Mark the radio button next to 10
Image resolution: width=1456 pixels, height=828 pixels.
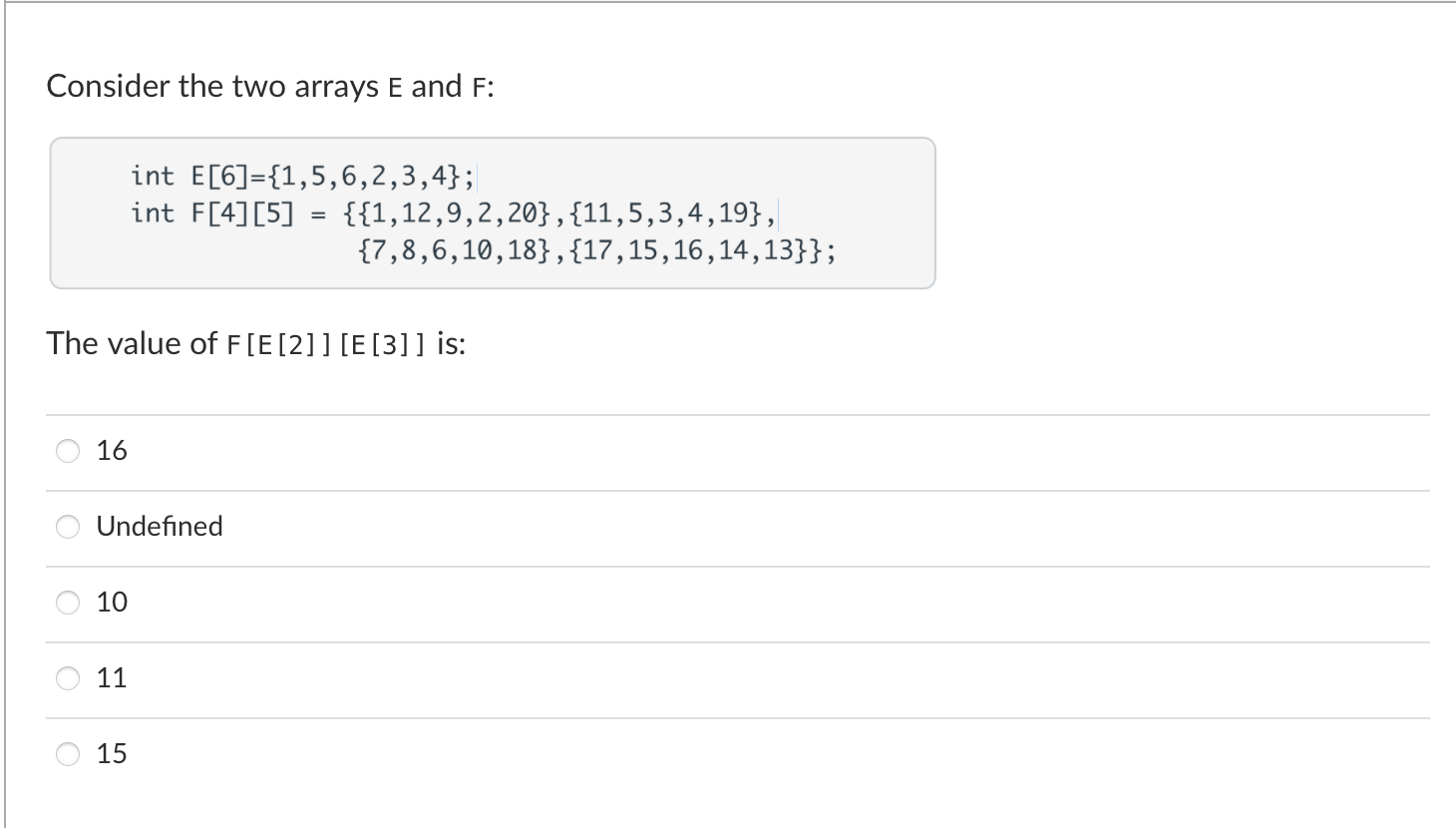[67, 603]
